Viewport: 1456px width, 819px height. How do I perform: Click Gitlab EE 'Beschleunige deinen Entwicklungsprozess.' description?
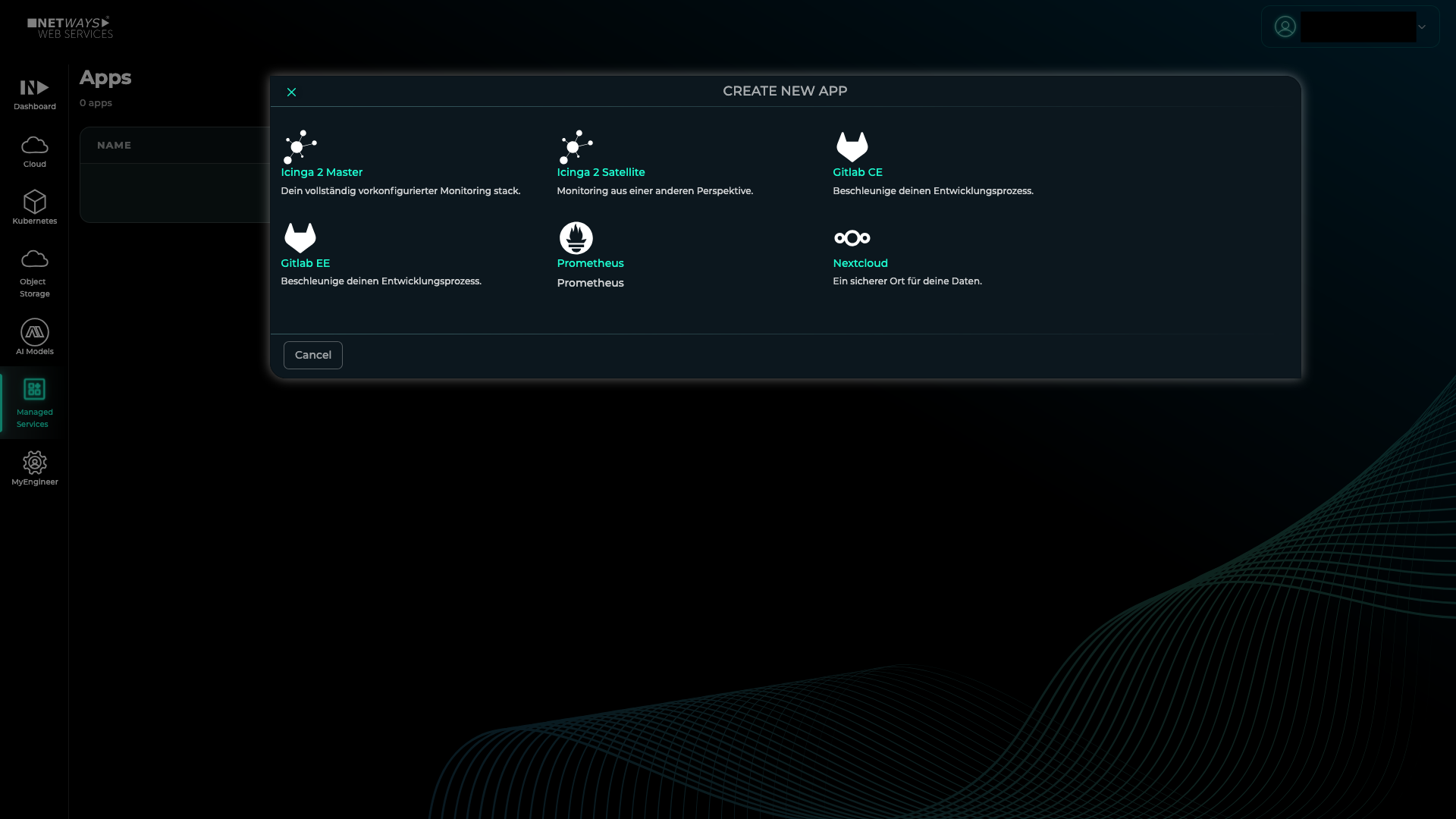(381, 281)
